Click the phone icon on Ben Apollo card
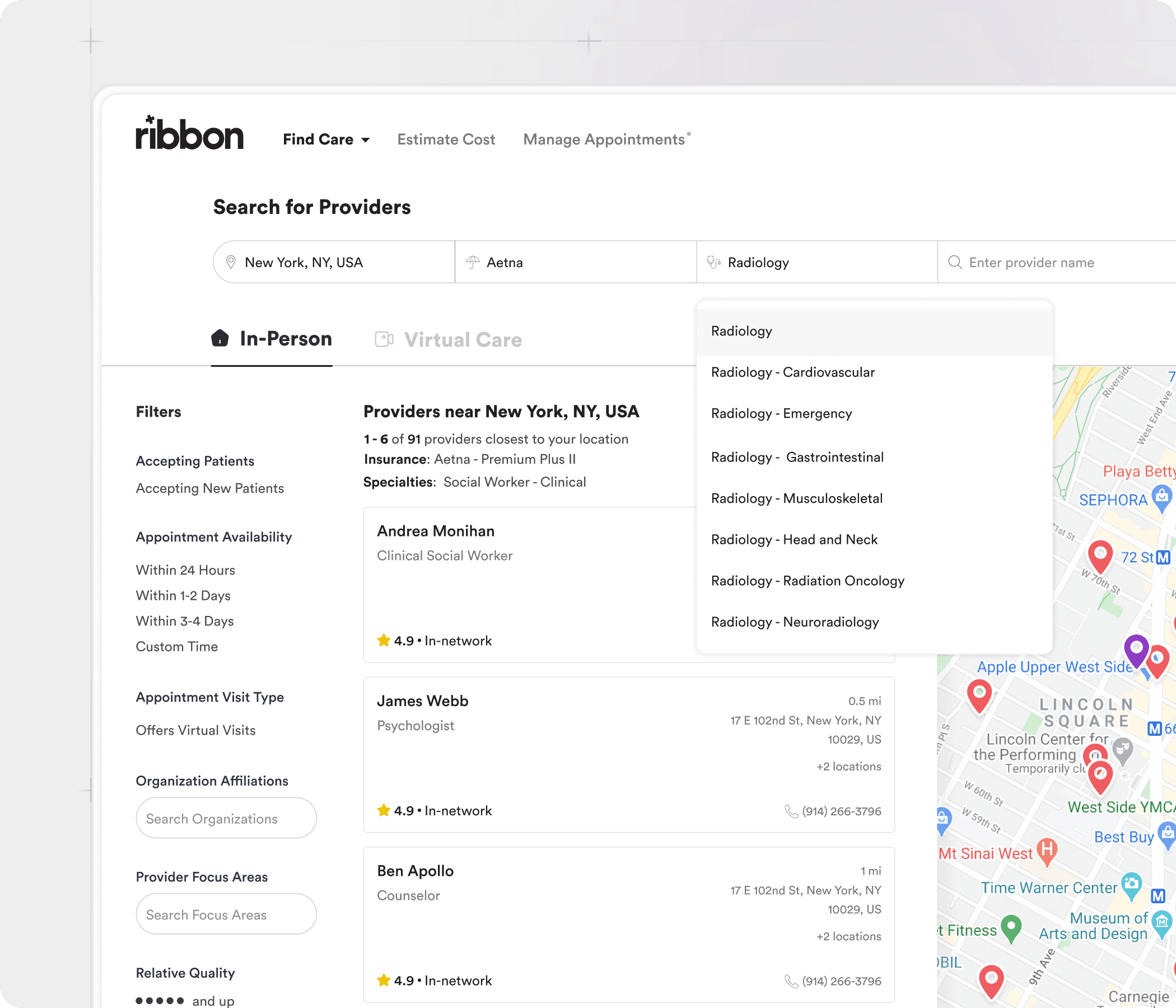 791,981
